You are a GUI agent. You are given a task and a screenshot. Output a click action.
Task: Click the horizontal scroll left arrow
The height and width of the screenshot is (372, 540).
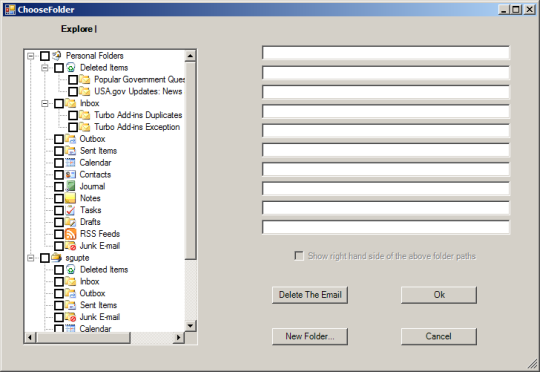pos(30,338)
